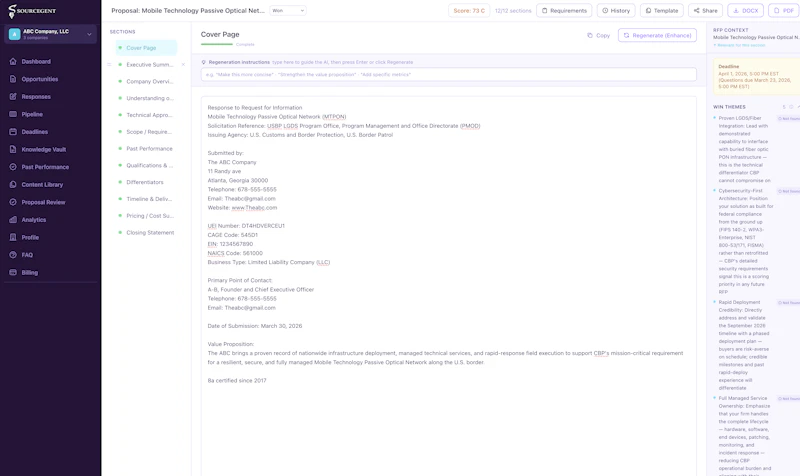Share the proposal
Viewport: 800px width, 476px height.
(706, 11)
